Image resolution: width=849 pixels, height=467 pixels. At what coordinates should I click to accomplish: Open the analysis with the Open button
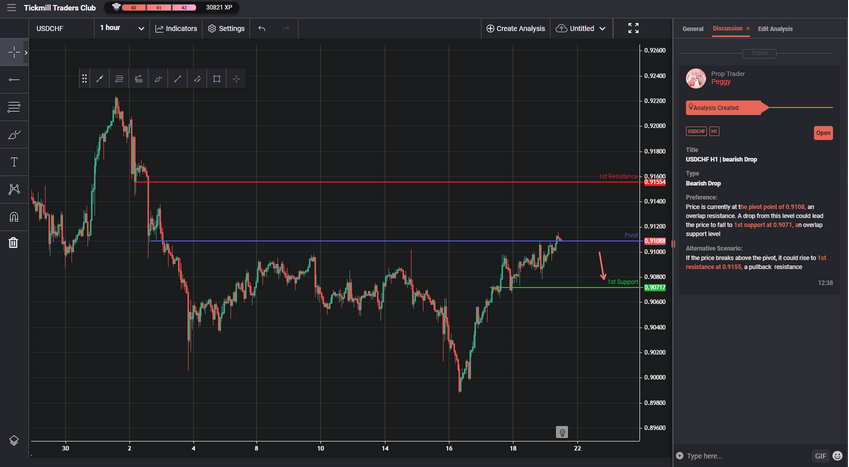(823, 133)
